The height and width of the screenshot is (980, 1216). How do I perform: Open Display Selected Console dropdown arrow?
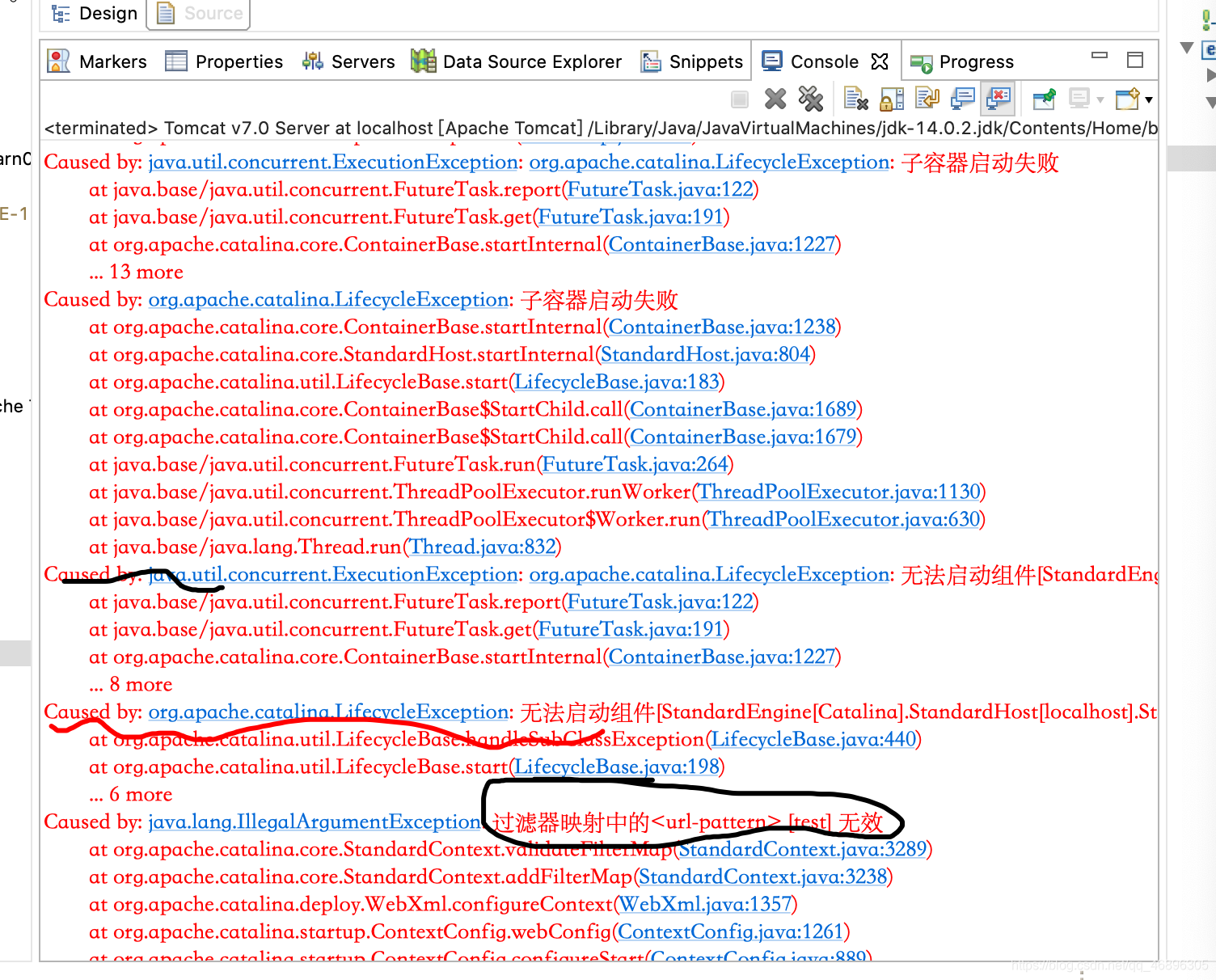(1100, 100)
